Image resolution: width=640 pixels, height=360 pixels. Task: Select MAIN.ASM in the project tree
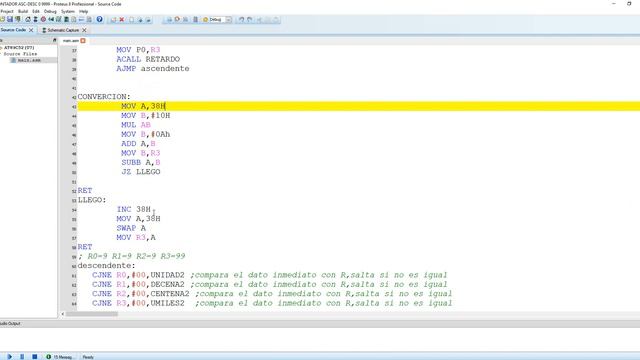29,60
